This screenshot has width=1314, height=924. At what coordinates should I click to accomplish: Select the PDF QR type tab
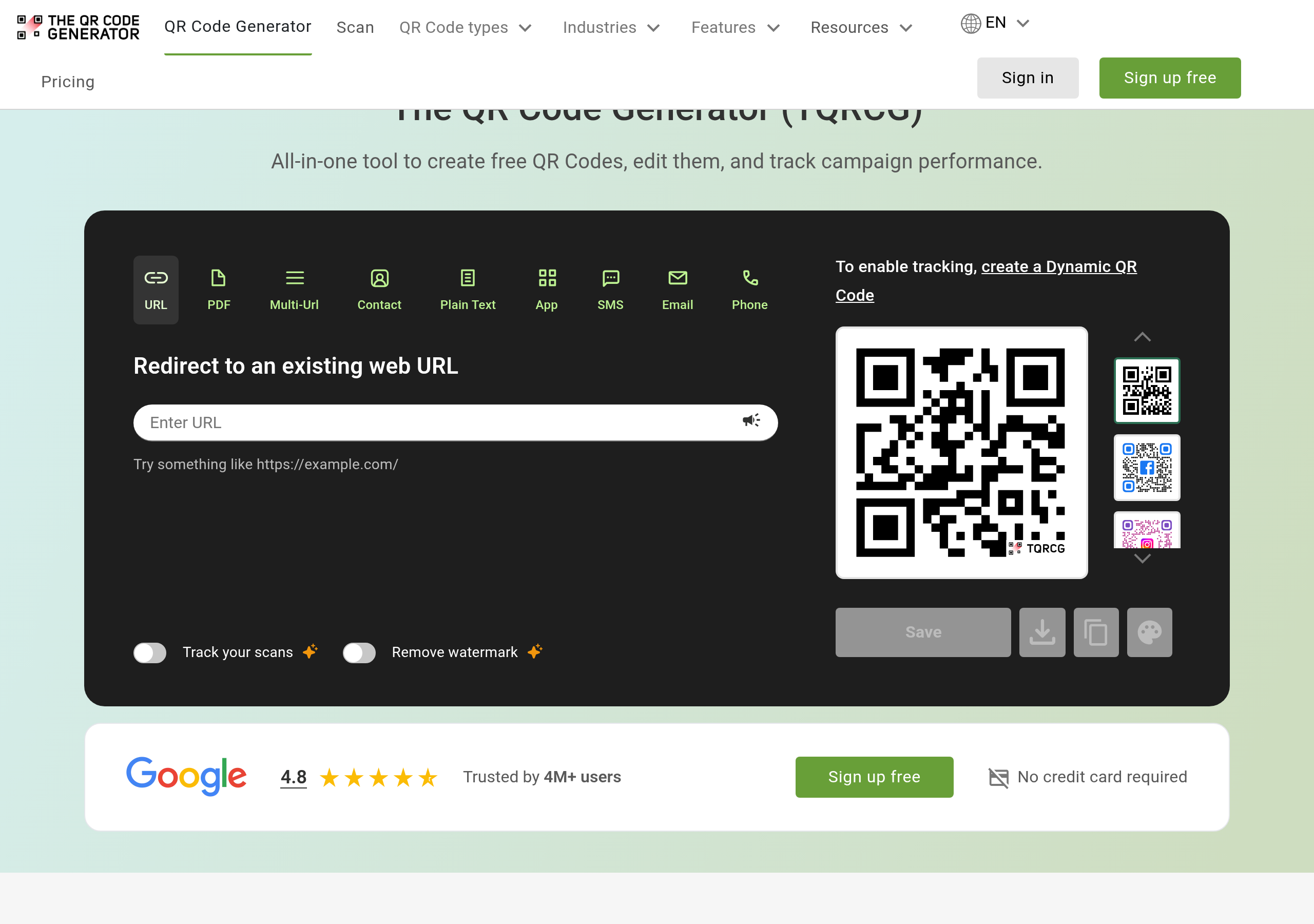tap(219, 290)
